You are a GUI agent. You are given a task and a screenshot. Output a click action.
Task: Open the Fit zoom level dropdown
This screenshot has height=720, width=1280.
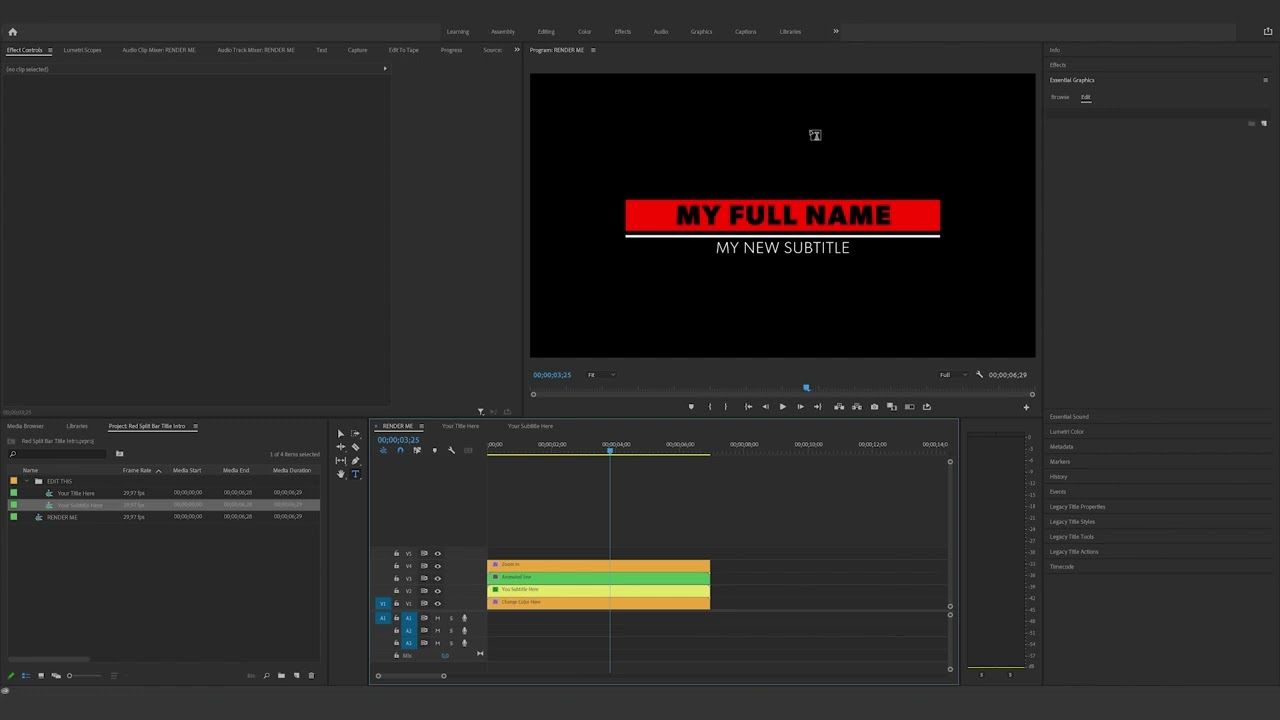click(601, 375)
